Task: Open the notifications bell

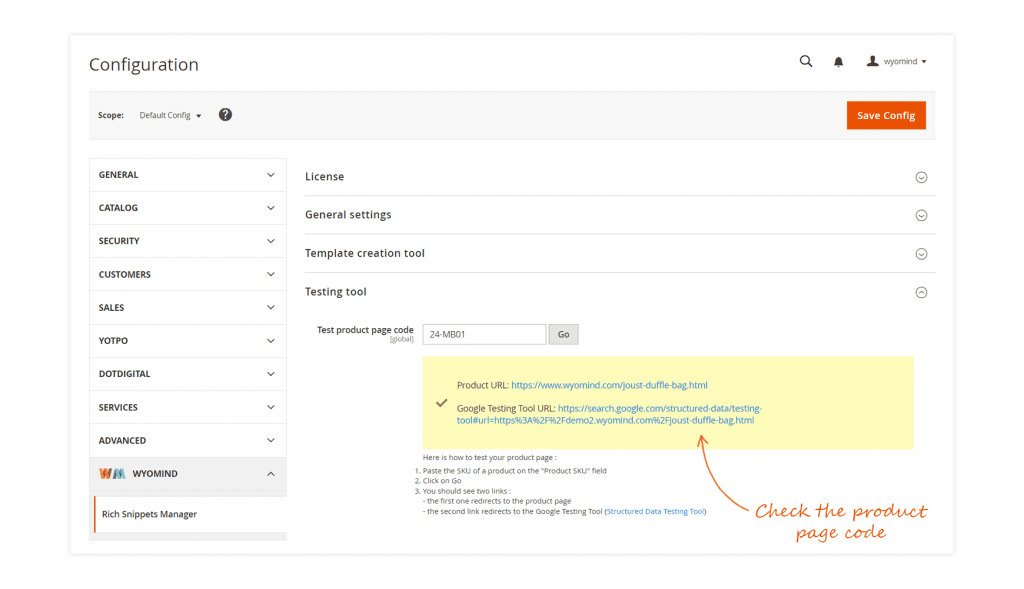Action: coord(838,62)
